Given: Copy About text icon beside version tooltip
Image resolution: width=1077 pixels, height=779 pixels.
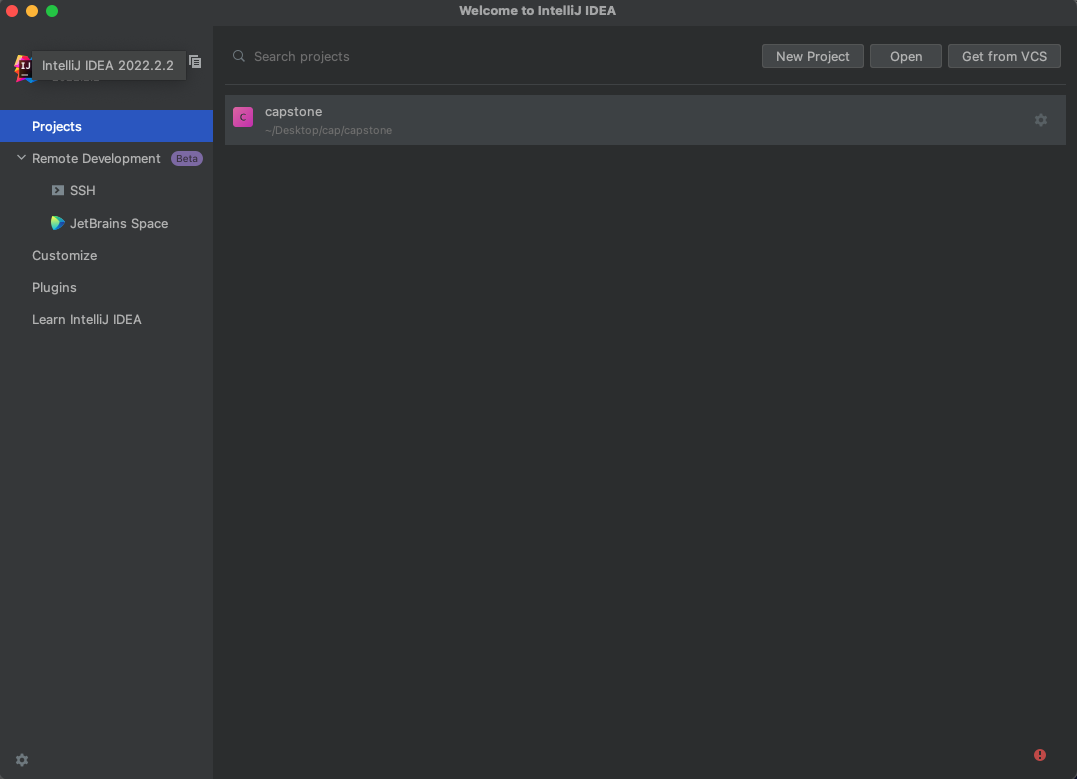Looking at the screenshot, I should coord(195,62).
